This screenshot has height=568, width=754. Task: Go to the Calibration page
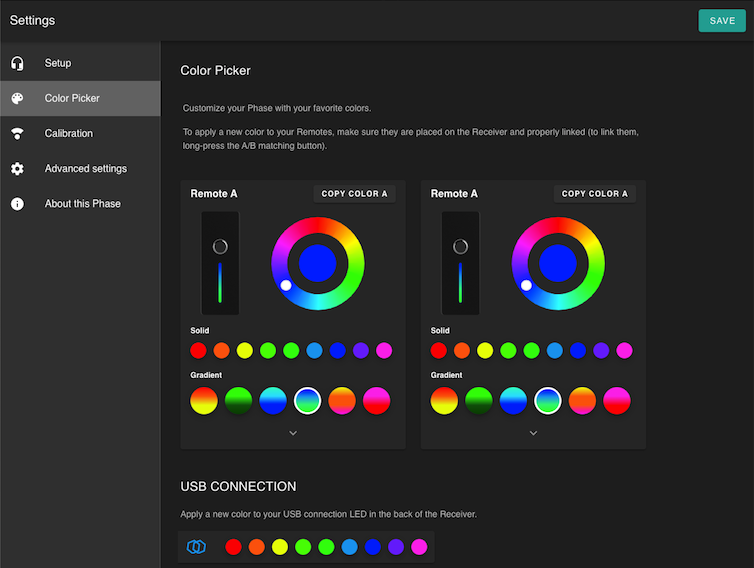pos(80,134)
